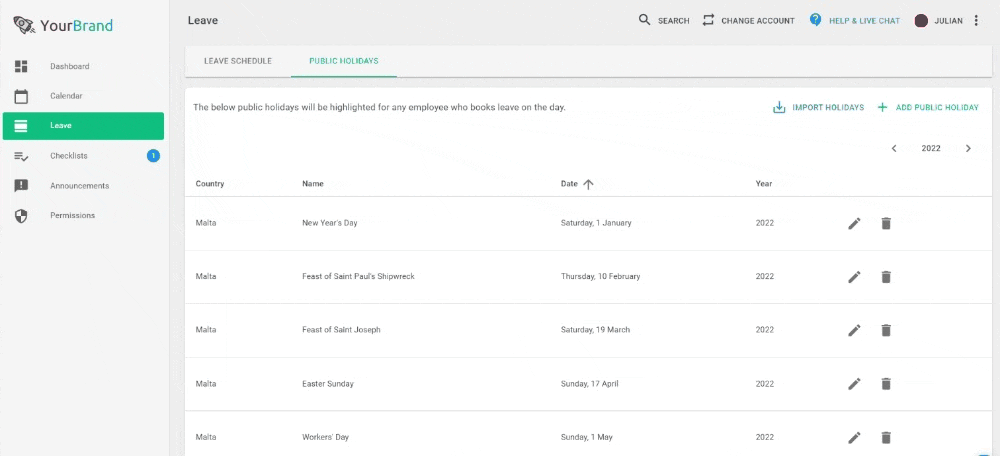Click the pencil icon for Easter Sunday

(854, 384)
